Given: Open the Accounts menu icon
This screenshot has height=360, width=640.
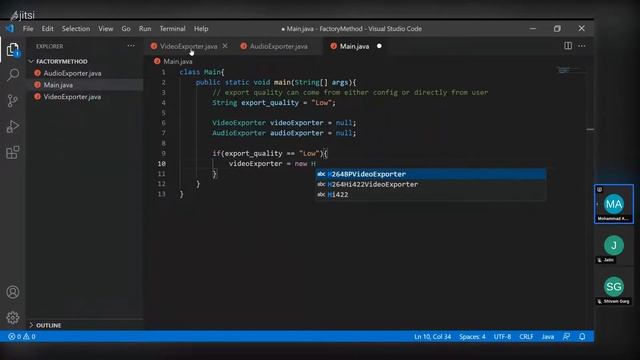Looking at the screenshot, I should (x=13, y=292).
